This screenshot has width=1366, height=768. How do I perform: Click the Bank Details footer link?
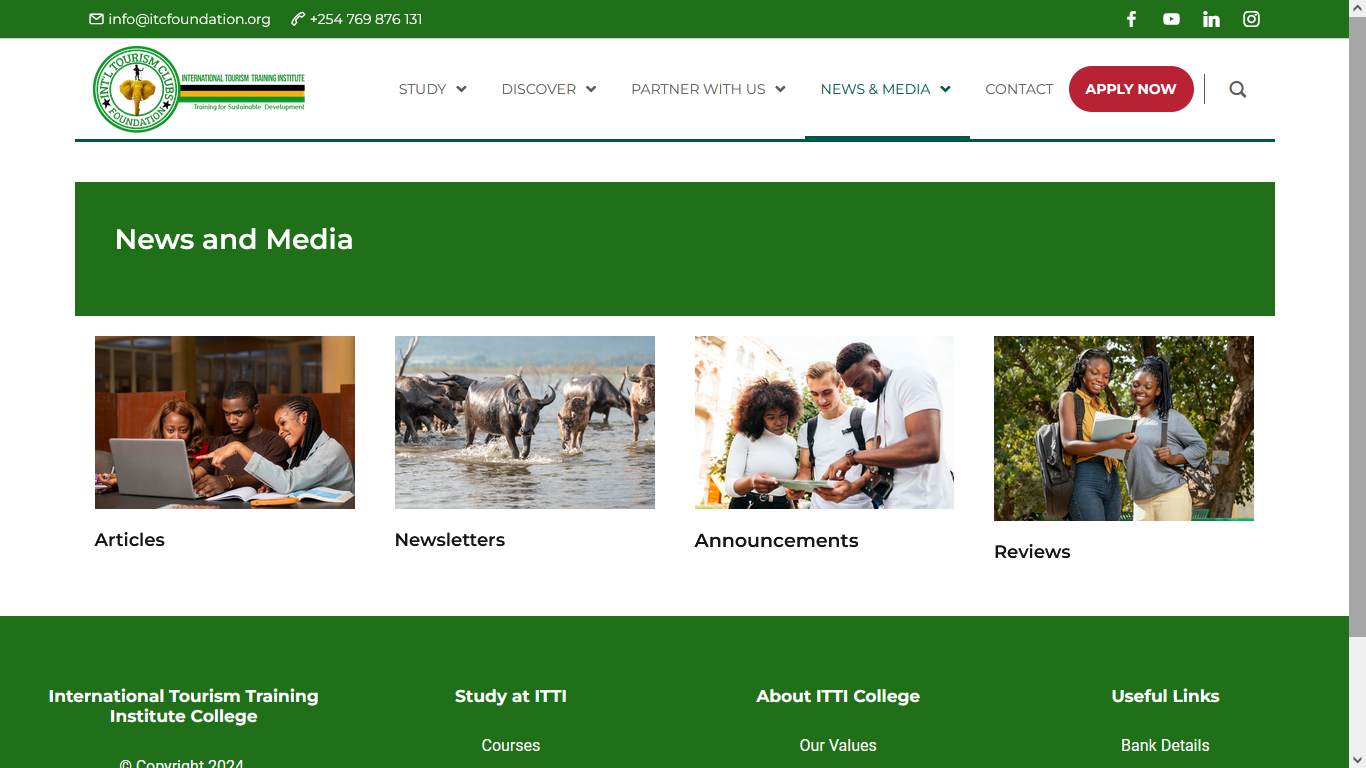coord(1165,746)
